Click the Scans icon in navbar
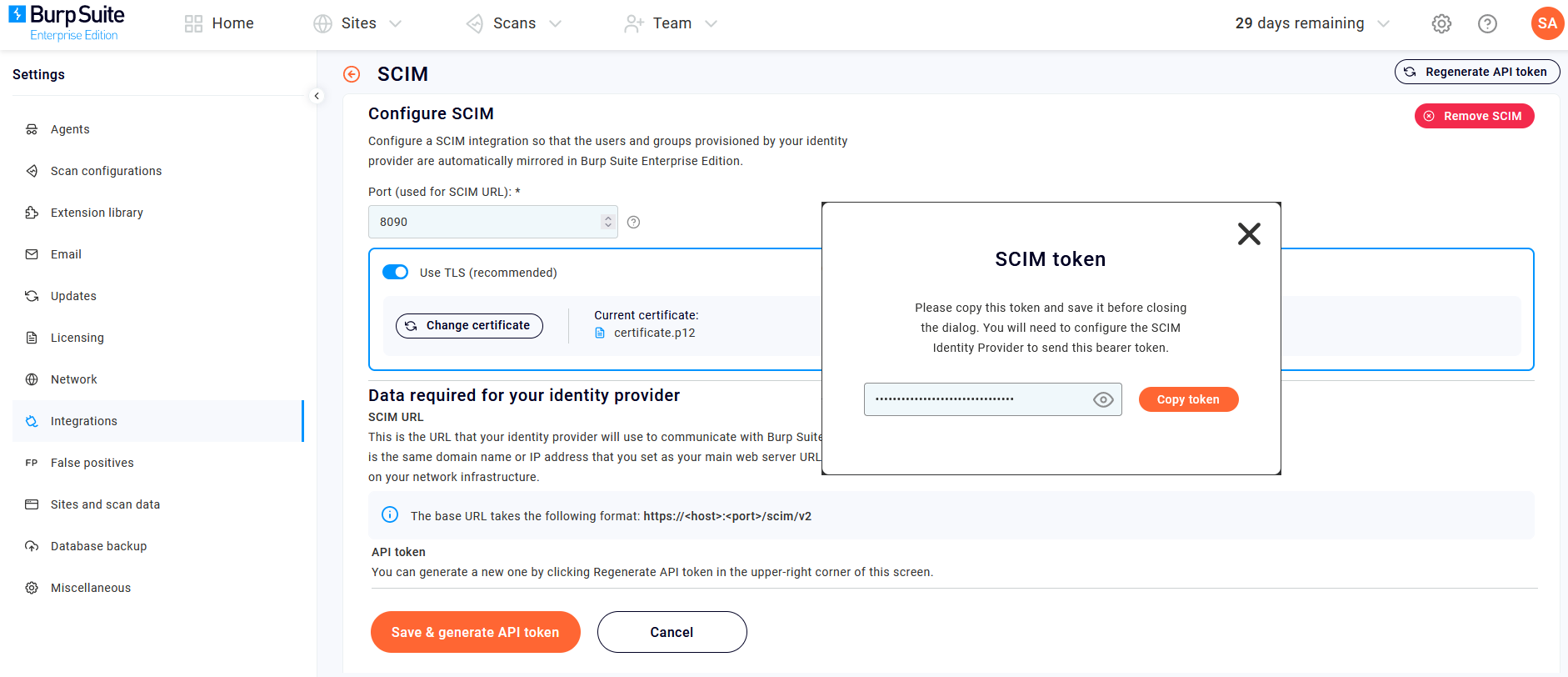The height and width of the screenshot is (677, 1568). coord(475,23)
